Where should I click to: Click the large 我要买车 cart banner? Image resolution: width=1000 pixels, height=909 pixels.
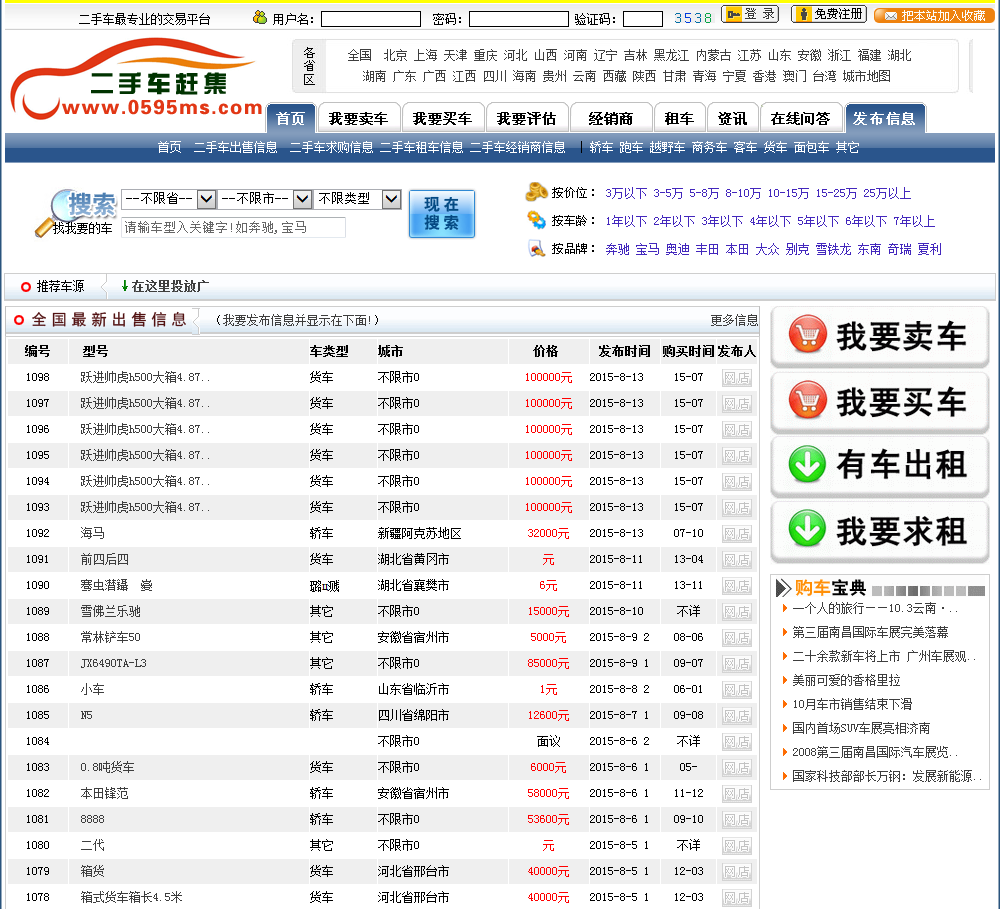point(879,403)
